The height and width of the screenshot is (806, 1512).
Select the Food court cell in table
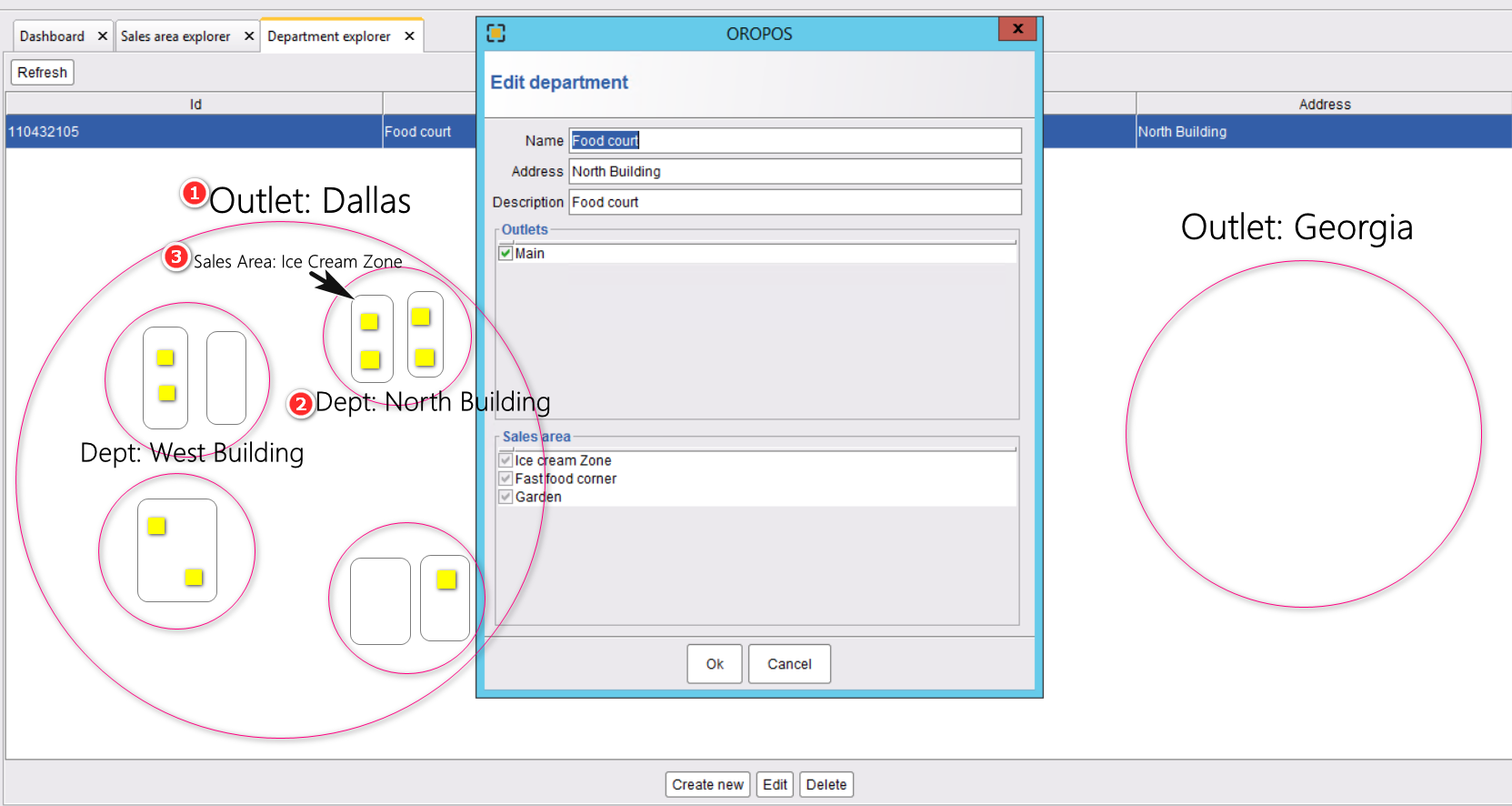[429, 132]
